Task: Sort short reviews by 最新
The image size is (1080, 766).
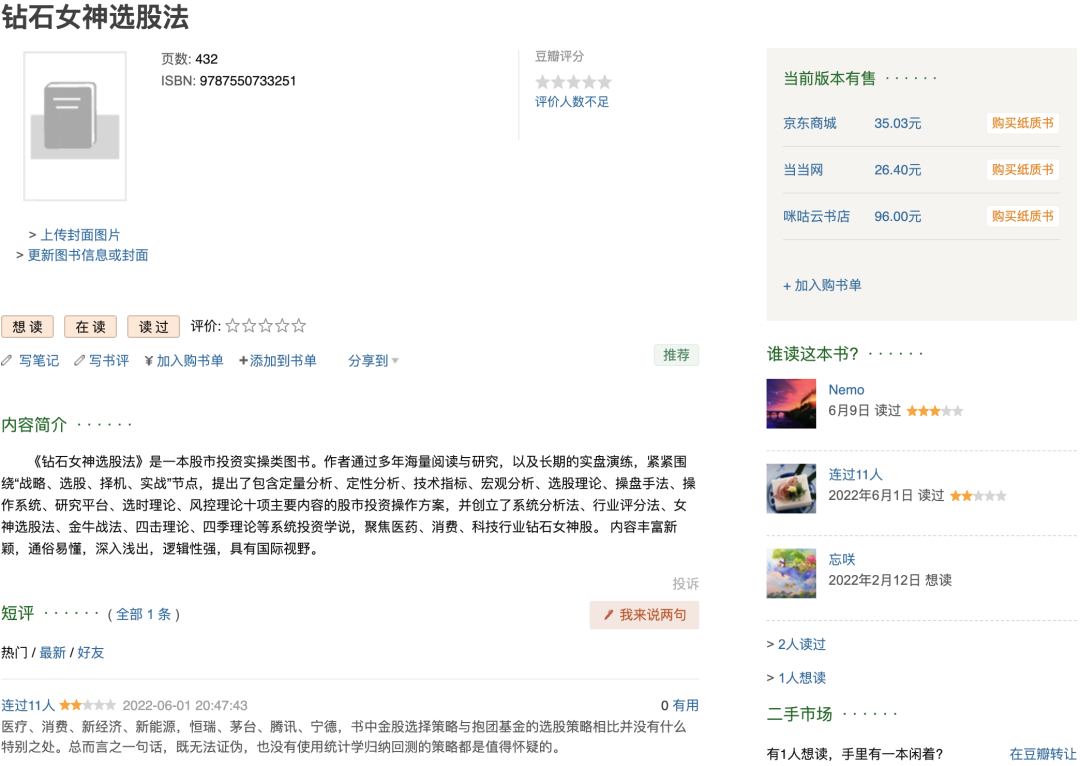Action: (x=52, y=652)
